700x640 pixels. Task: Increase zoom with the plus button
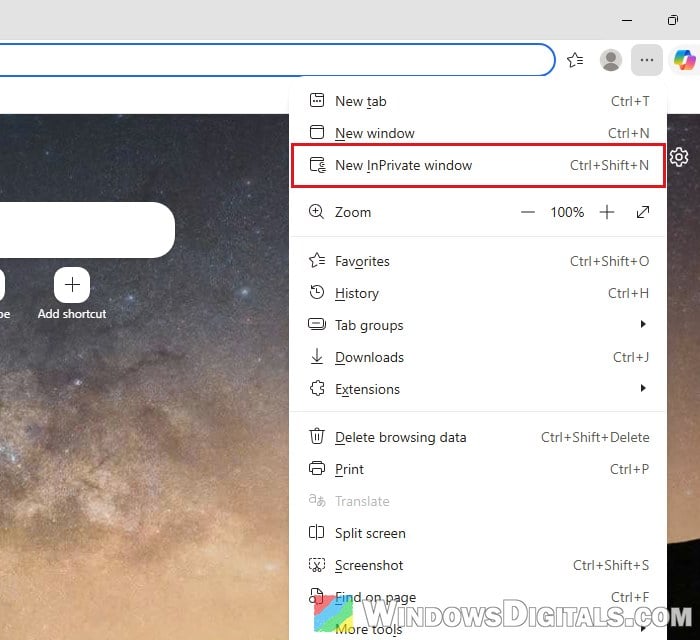pyautogui.click(x=607, y=212)
